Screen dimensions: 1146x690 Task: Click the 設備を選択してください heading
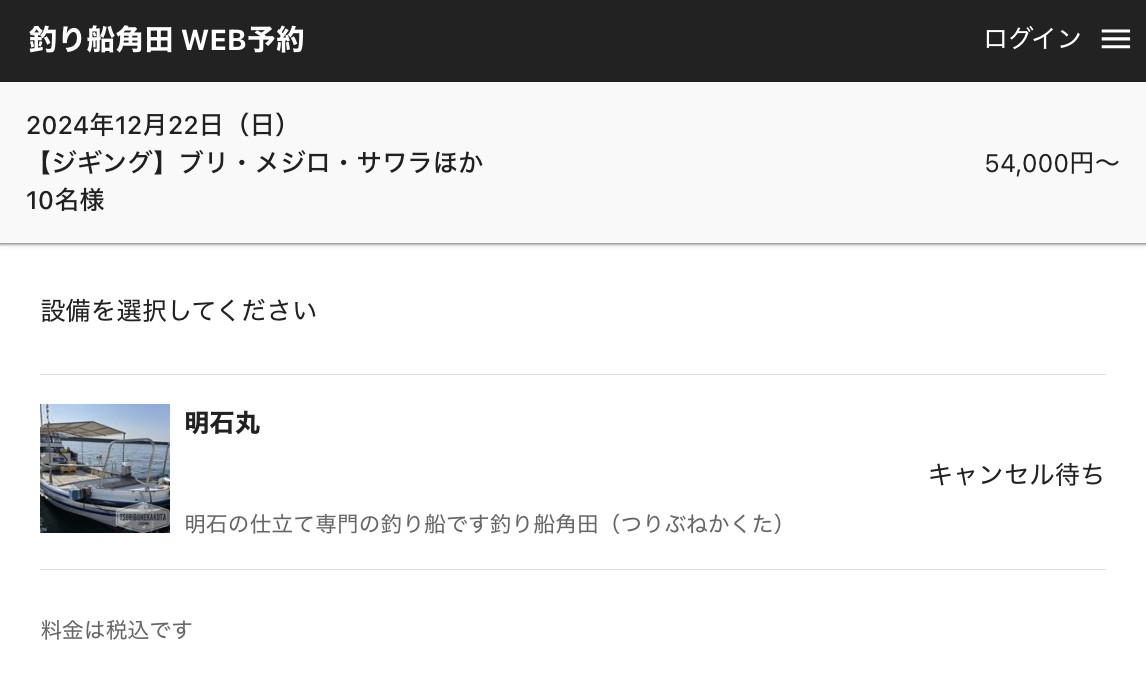179,311
